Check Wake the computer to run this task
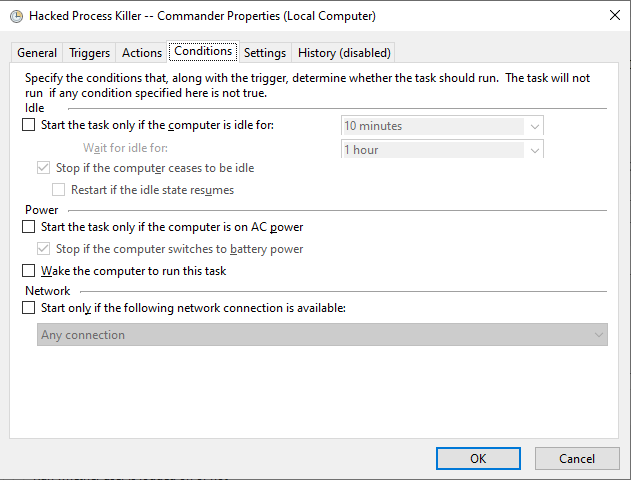Viewport: 631px width, 480px height. pyautogui.click(x=28, y=271)
